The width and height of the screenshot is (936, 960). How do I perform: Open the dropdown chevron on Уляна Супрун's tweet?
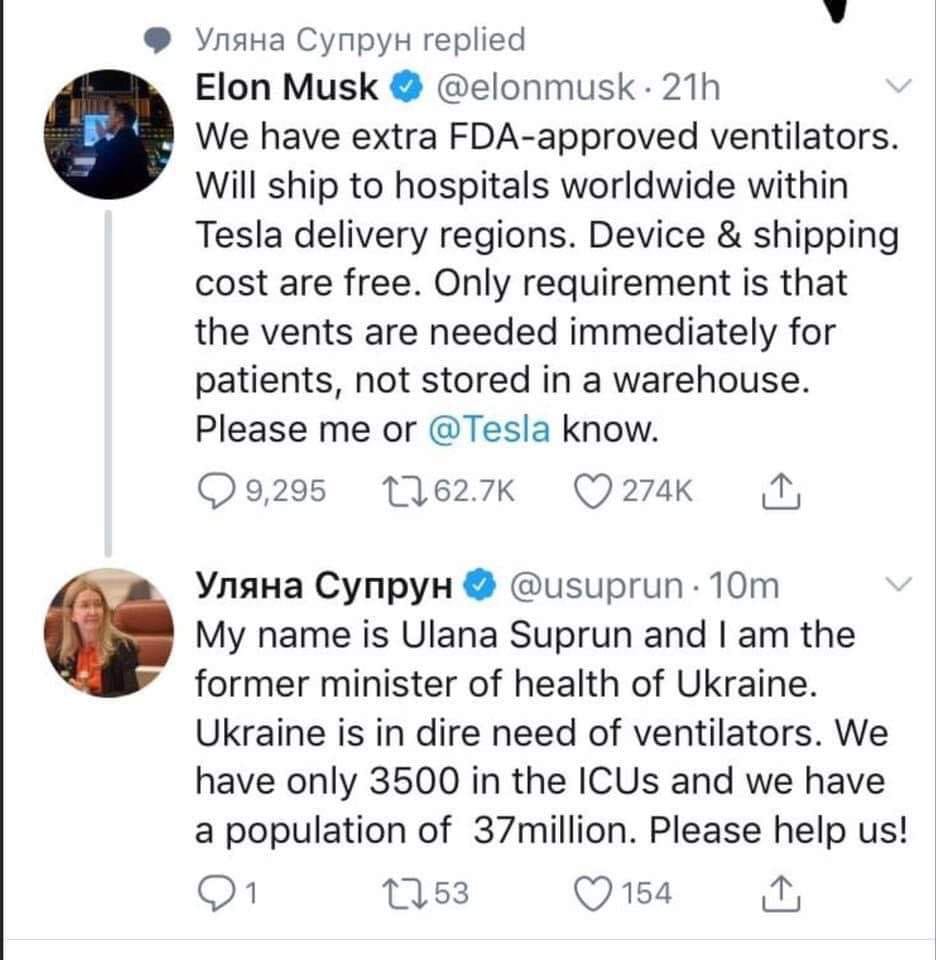[x=898, y=584]
